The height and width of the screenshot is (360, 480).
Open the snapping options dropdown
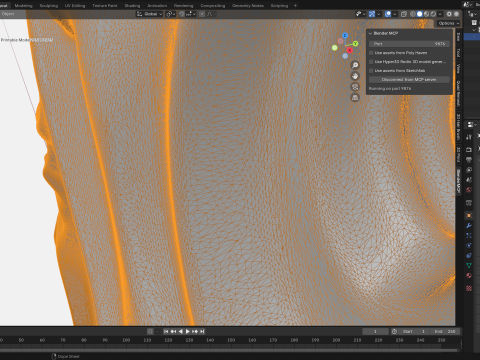click(x=191, y=14)
